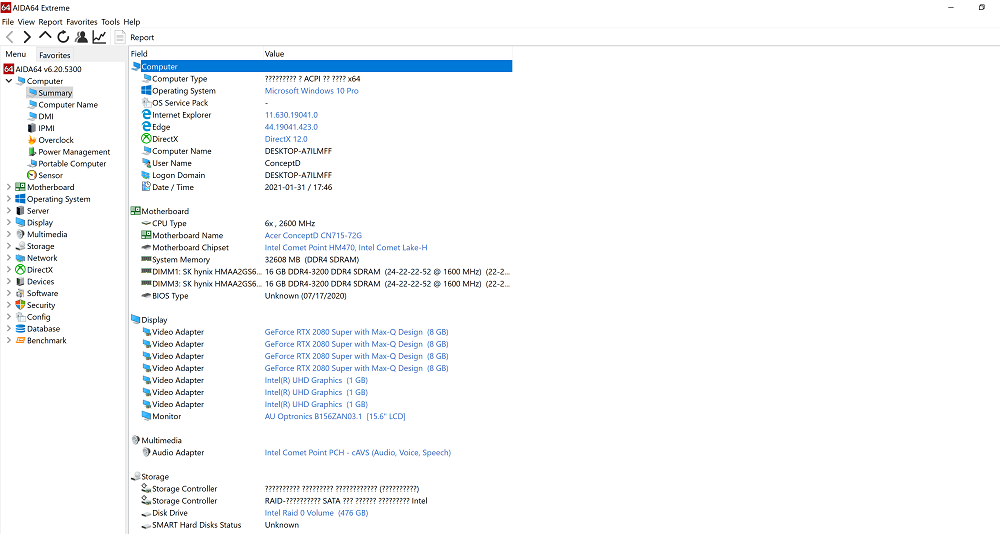Open the Tools menu
1000x534 pixels.
click(110, 22)
